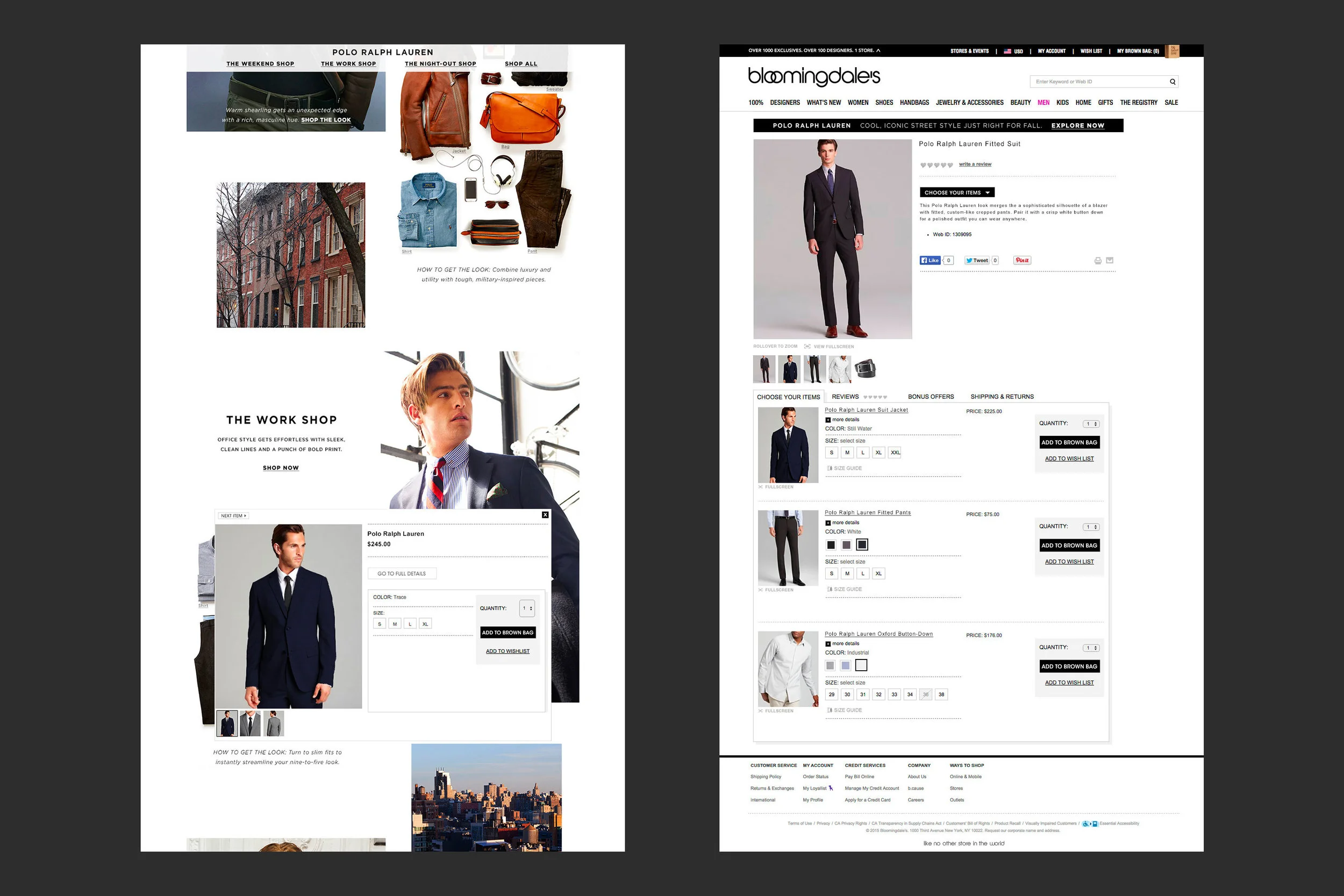Open the HANDBAGS navigation menu
The height and width of the screenshot is (896, 1344).
point(914,103)
